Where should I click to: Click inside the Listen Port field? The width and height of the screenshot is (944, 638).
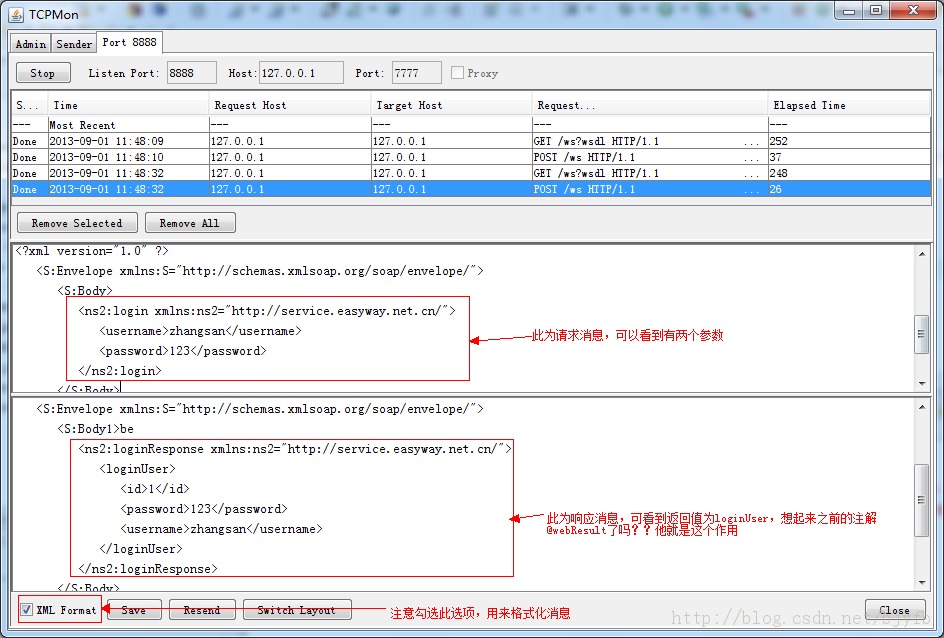(x=191, y=72)
